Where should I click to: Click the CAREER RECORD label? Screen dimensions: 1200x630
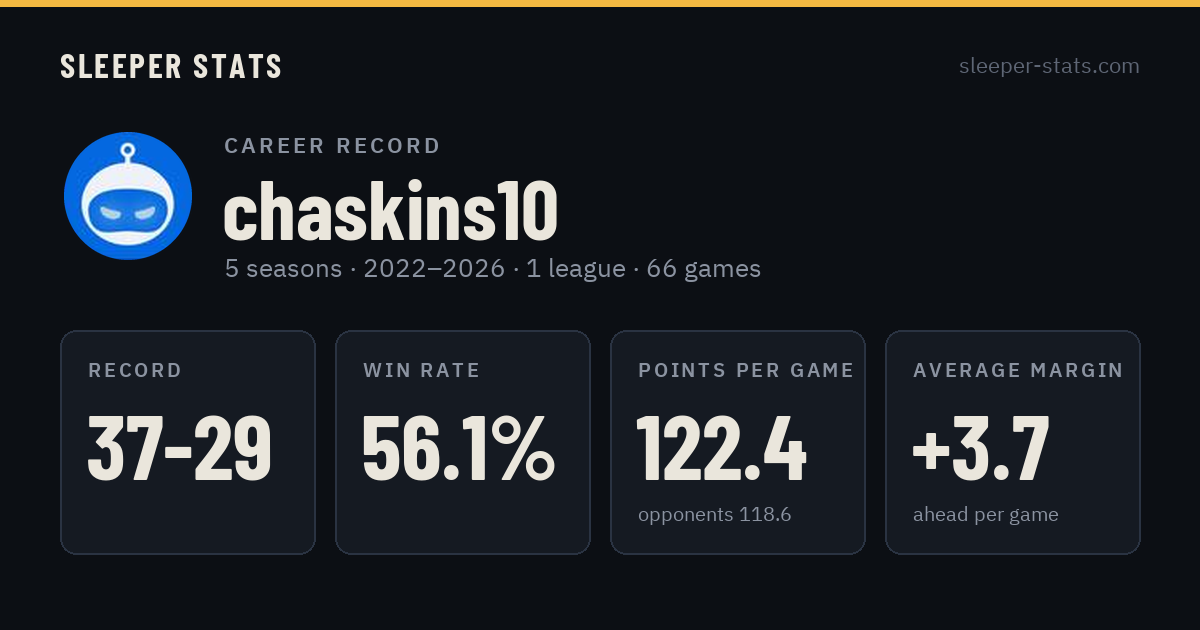332,146
